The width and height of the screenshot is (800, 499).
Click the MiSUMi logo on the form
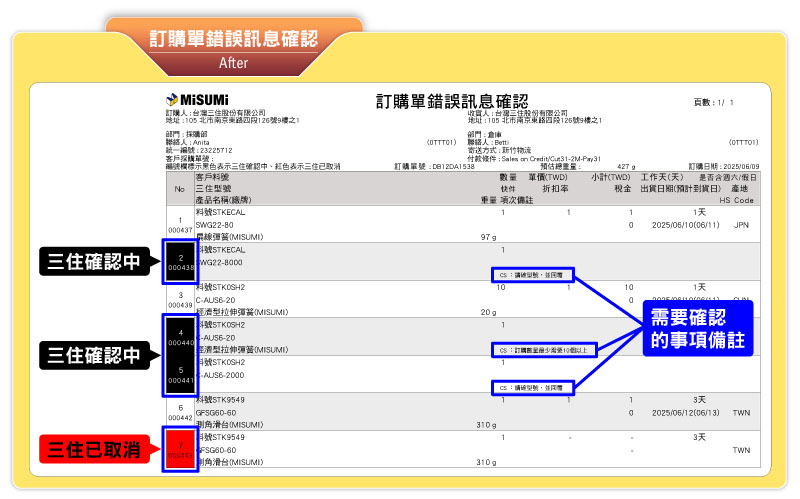[x=197, y=99]
